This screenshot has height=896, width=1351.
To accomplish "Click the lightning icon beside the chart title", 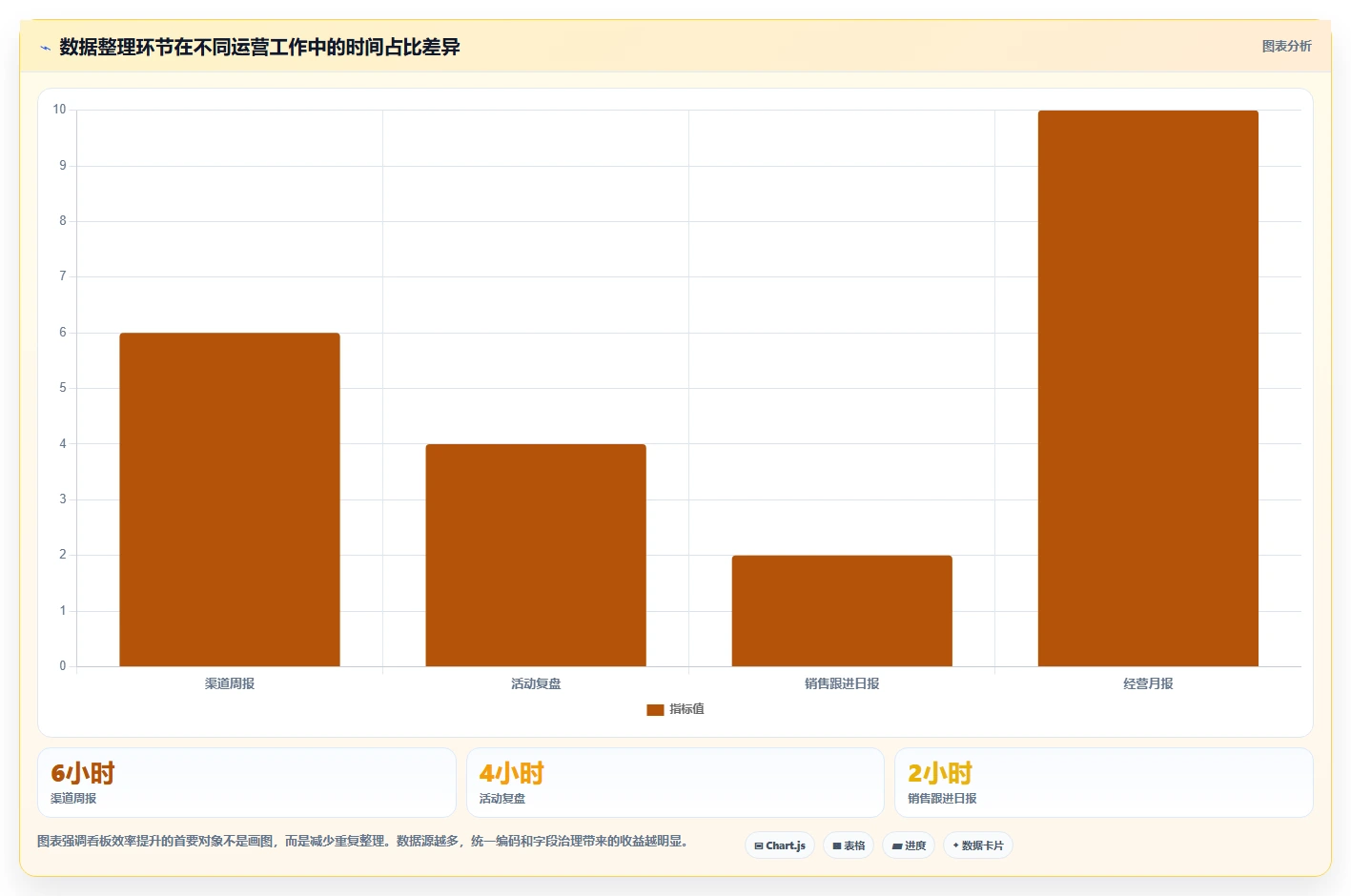I will 45,48.
